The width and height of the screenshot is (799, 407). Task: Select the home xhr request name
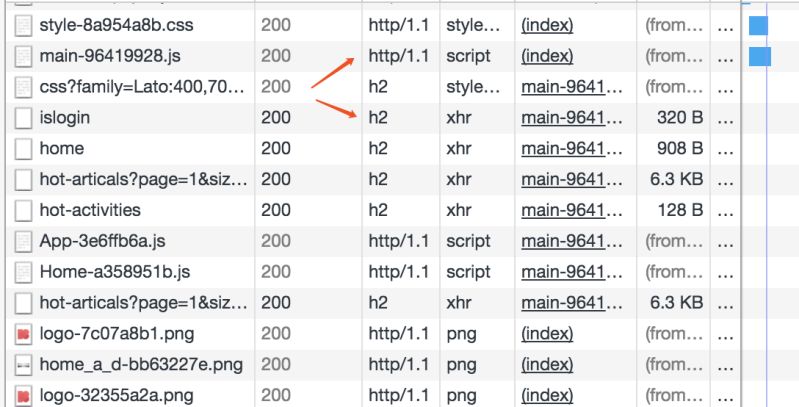coord(62,148)
